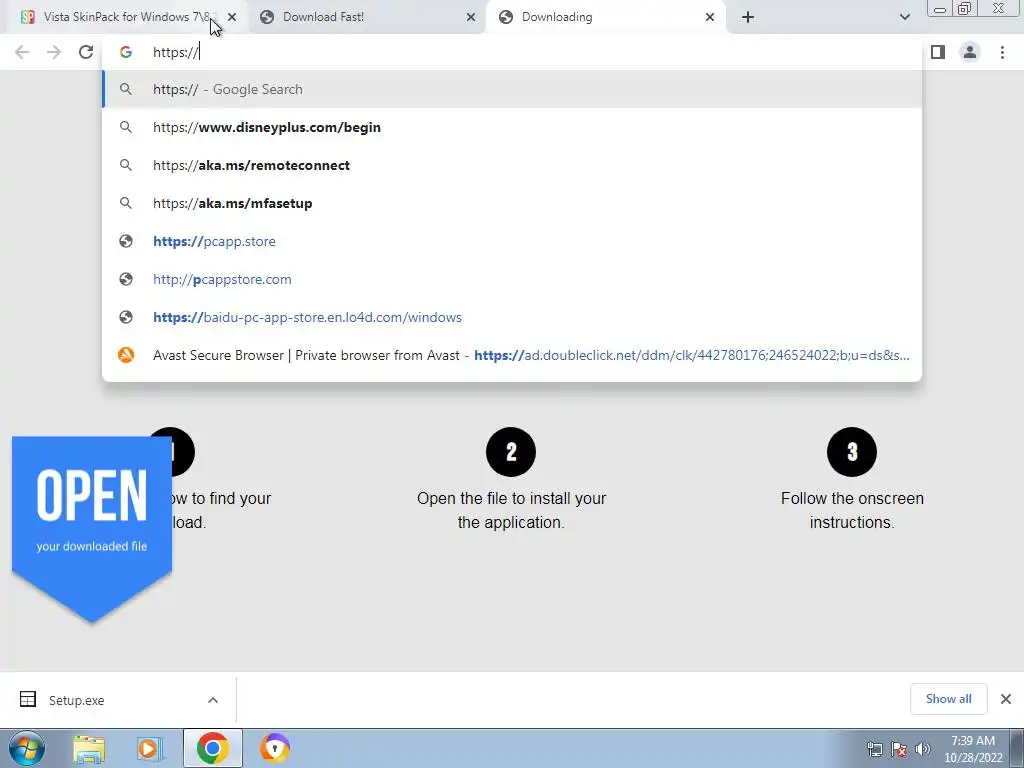
Task: Launch Windows Media Player from taskbar
Action: (150, 748)
